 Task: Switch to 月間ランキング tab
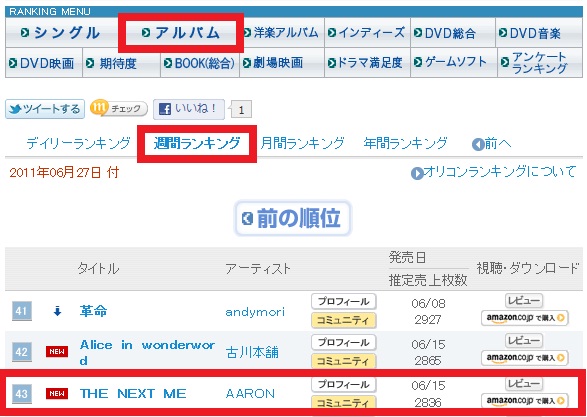[x=302, y=143]
